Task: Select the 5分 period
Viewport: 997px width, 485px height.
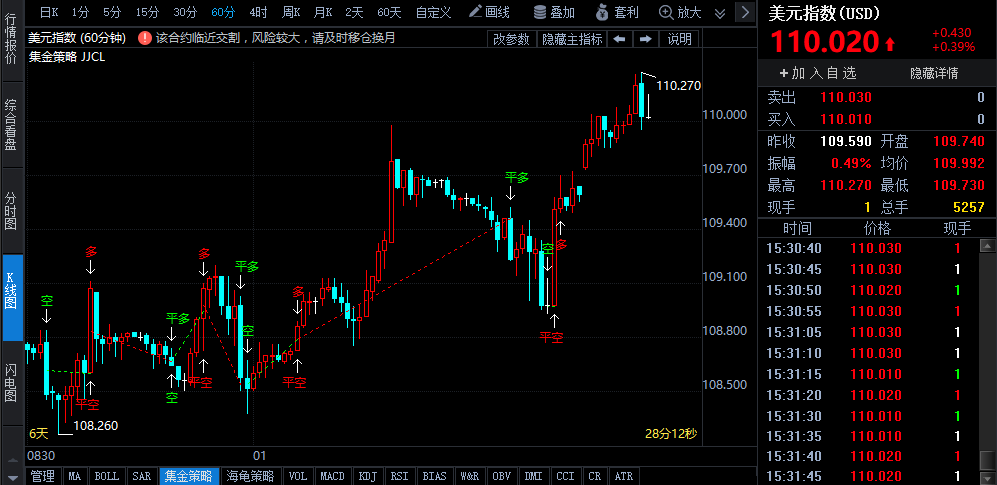Action: point(111,11)
